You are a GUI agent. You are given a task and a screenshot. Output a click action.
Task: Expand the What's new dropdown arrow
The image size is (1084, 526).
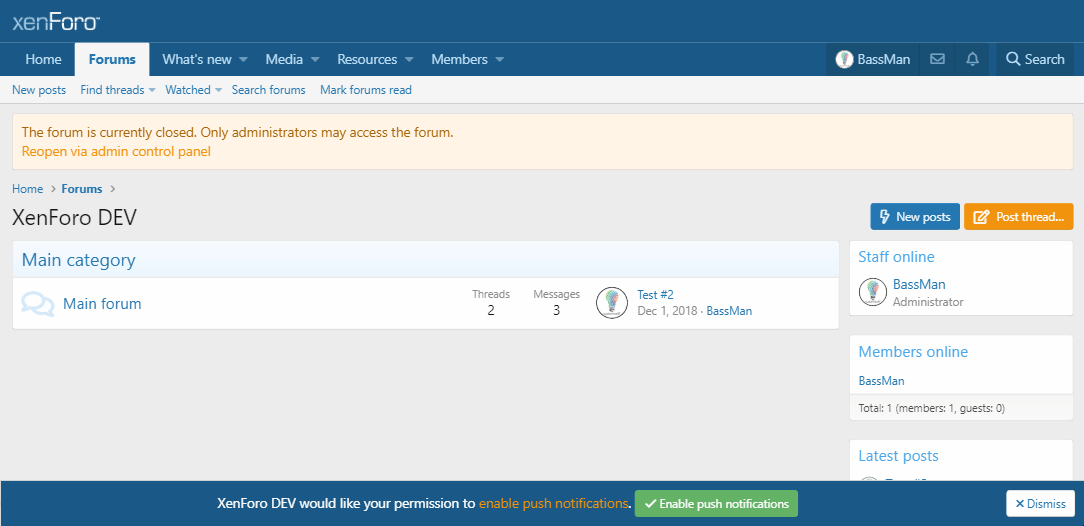coord(243,60)
